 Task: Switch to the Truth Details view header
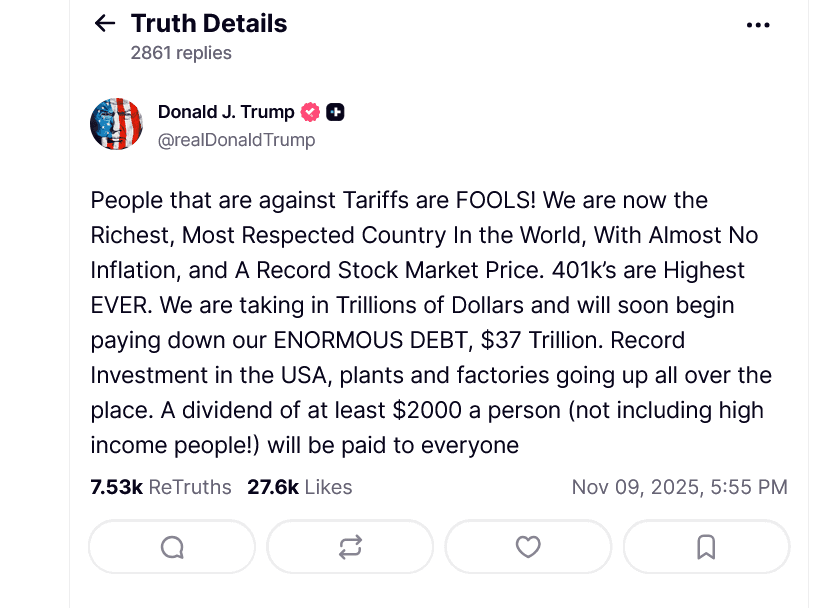click(208, 23)
